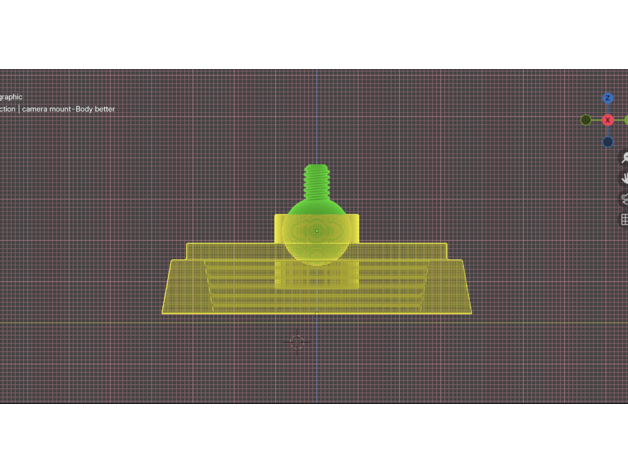
Task: Click the 'camera mount - Body better' label
Action: click(x=68, y=109)
